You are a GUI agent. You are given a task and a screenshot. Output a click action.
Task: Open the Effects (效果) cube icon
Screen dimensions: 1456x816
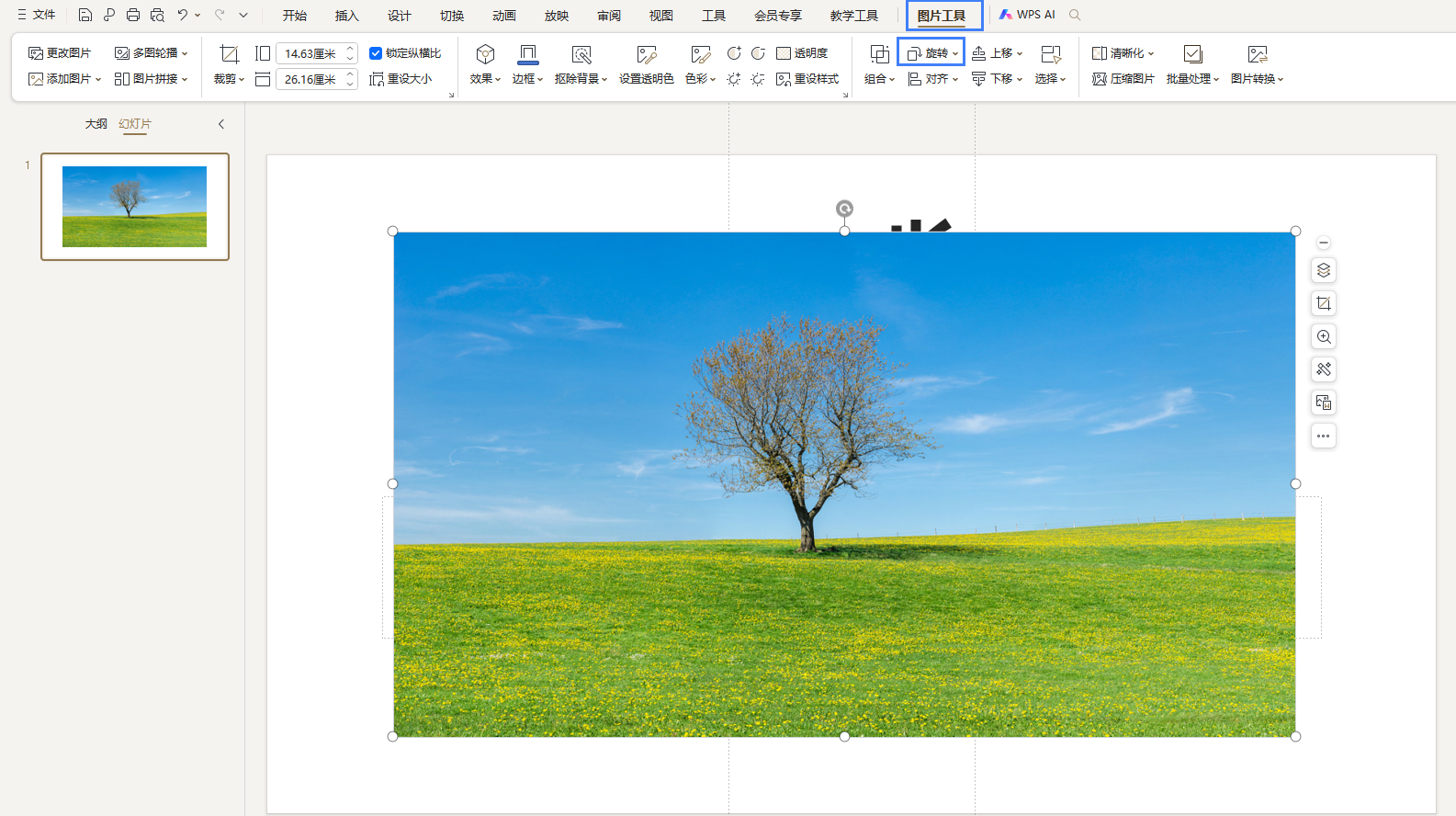[485, 54]
